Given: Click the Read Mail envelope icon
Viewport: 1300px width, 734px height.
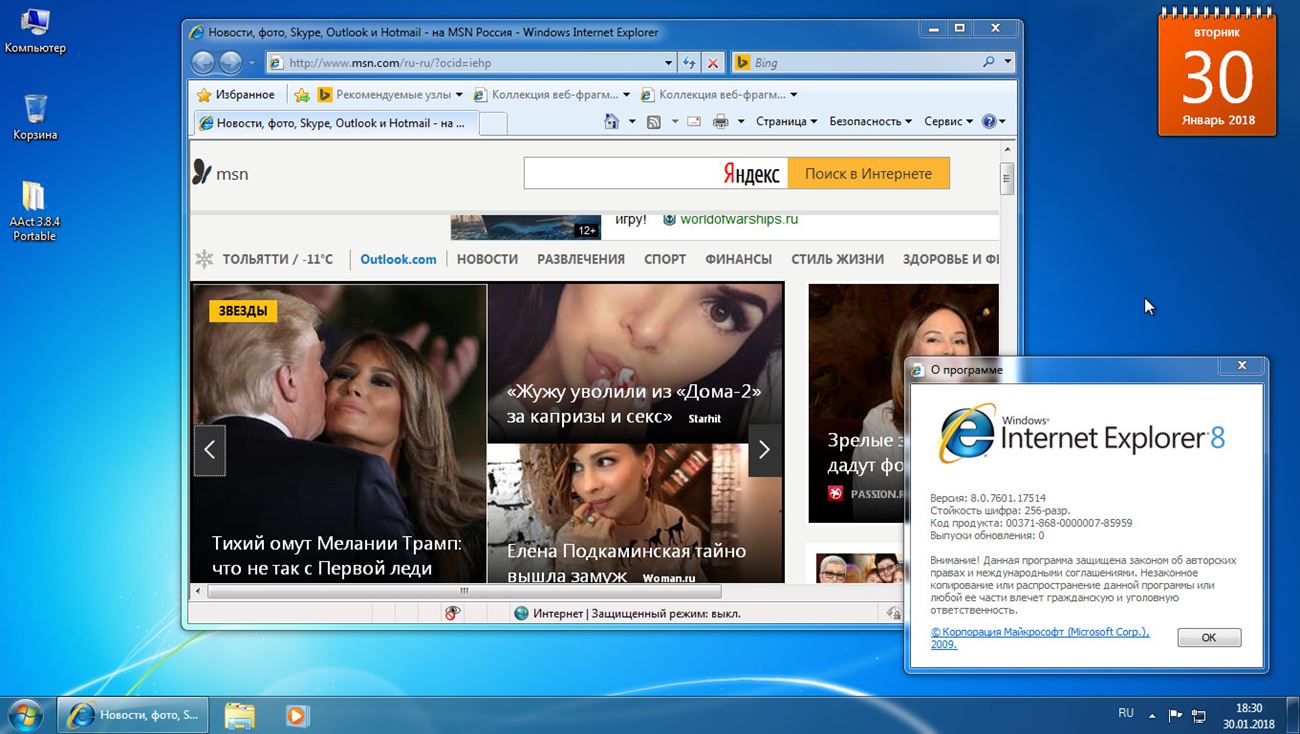Looking at the screenshot, I should 693,122.
